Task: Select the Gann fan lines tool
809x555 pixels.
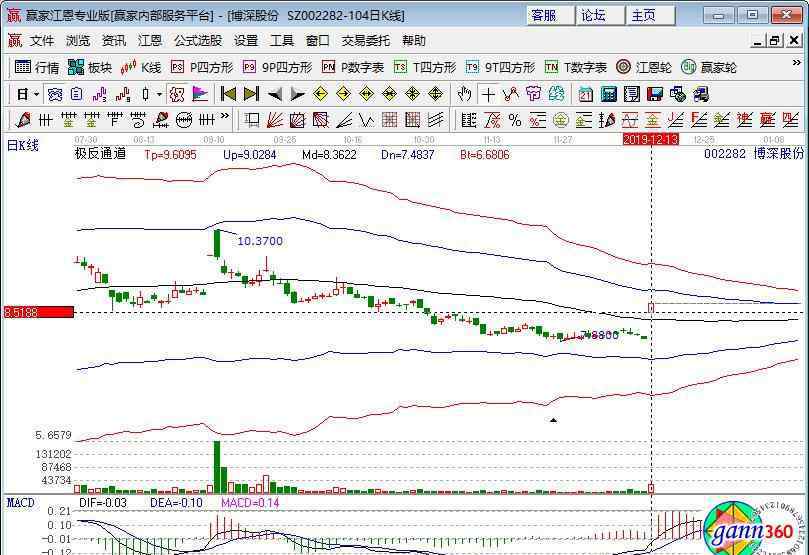Action: pyautogui.click(x=274, y=121)
